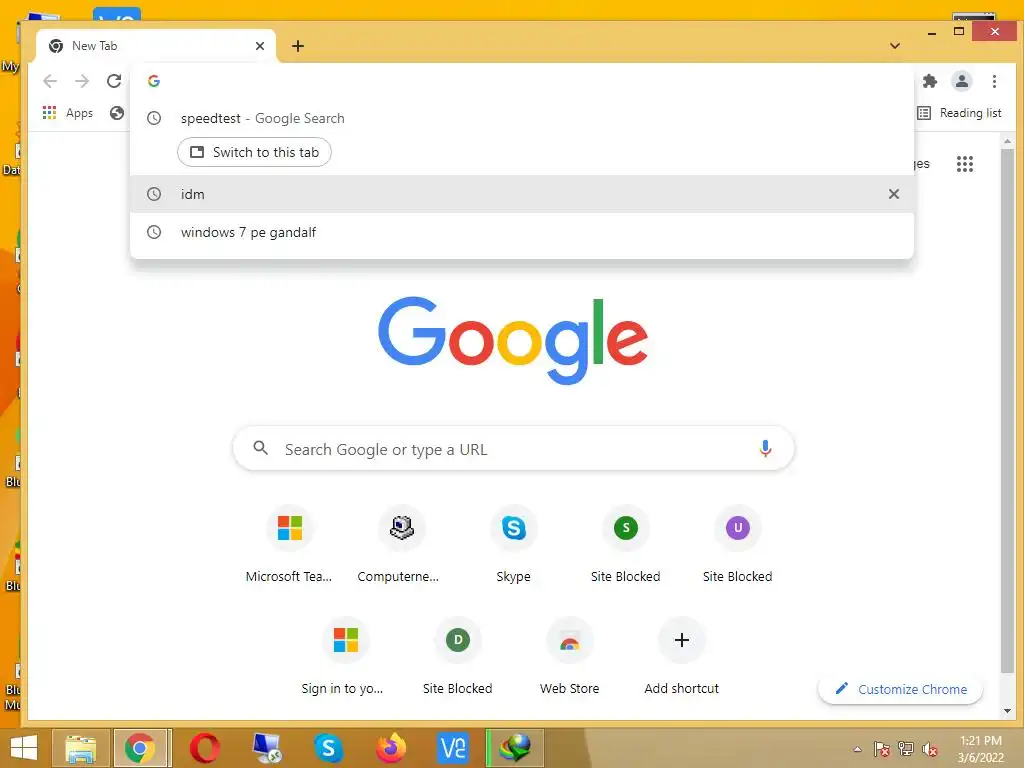Remove the idm suggestion with the X
The image size is (1024, 768).
[893, 194]
